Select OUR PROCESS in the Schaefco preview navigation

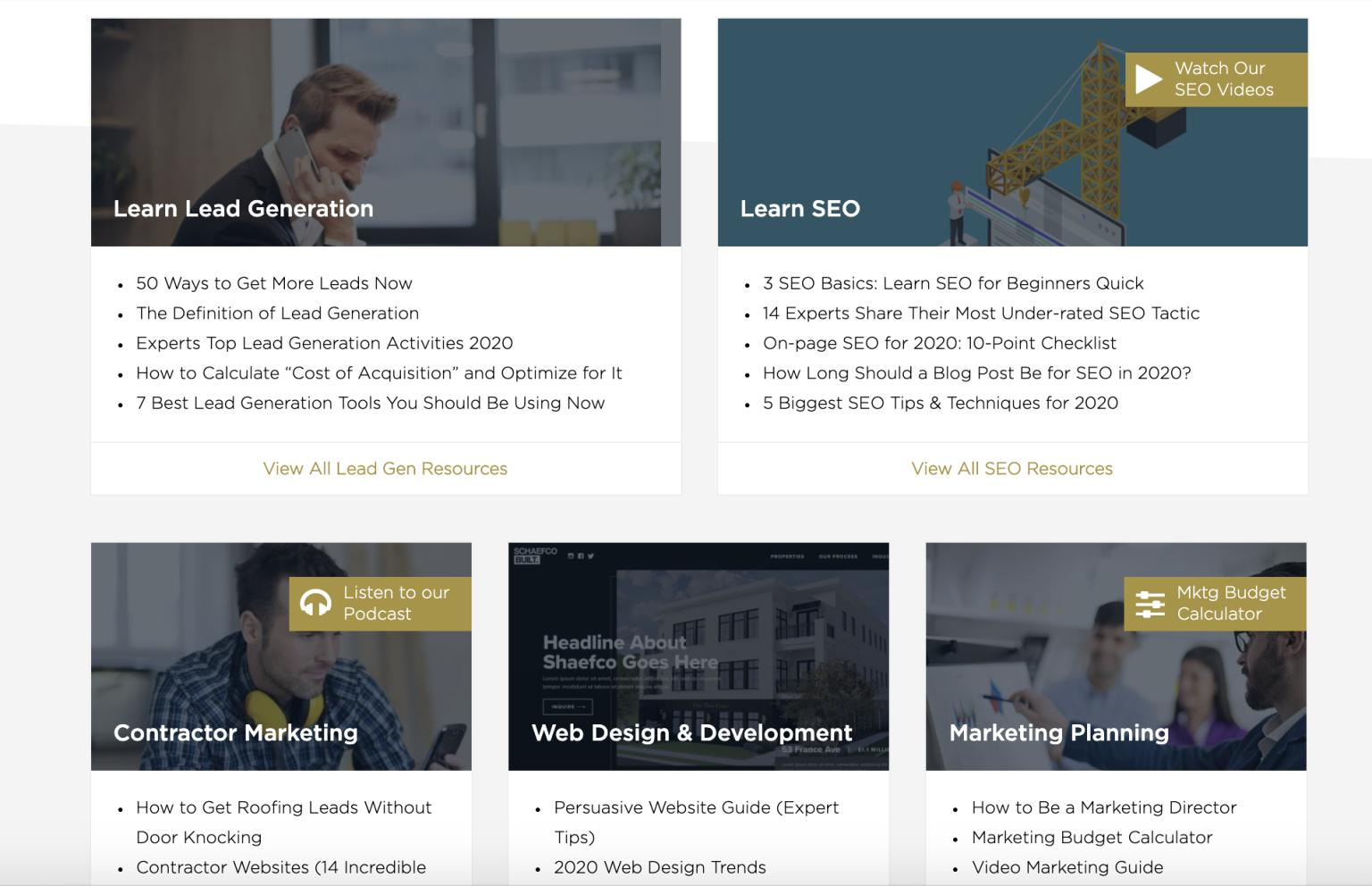tap(839, 556)
